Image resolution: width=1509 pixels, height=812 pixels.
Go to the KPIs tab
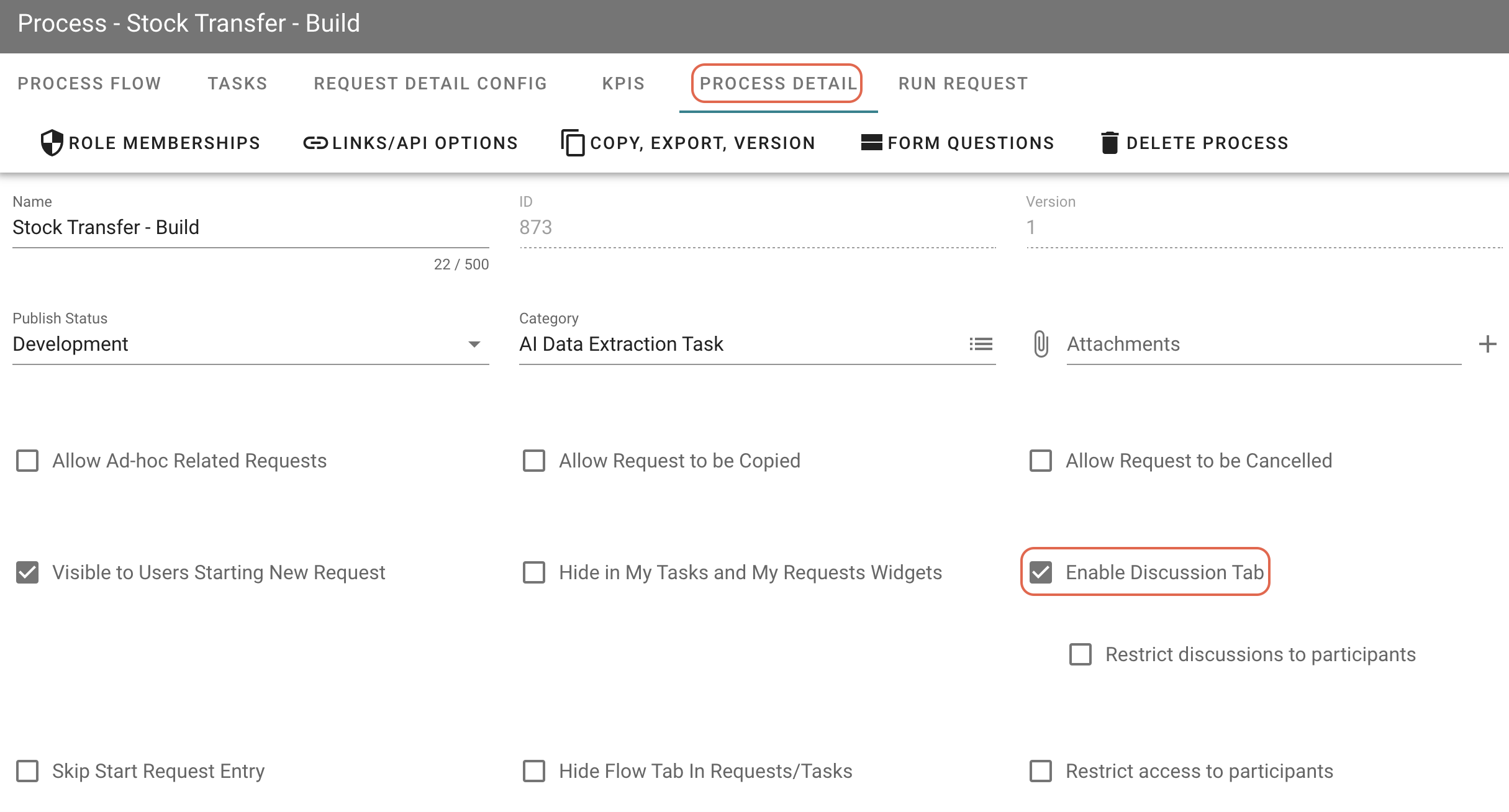pos(623,83)
